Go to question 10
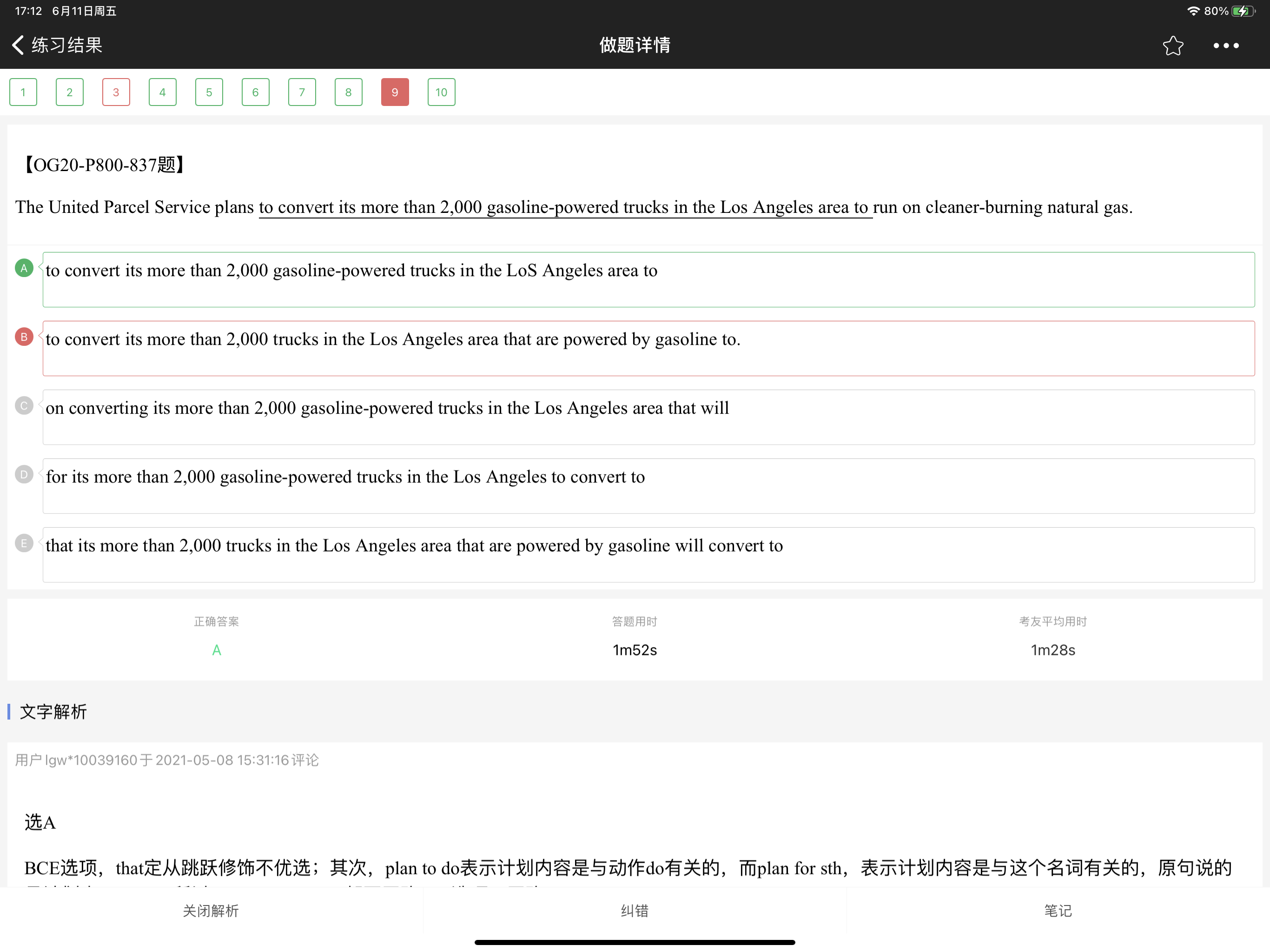Screen dimensions: 1270x952 pyautogui.click(x=441, y=93)
